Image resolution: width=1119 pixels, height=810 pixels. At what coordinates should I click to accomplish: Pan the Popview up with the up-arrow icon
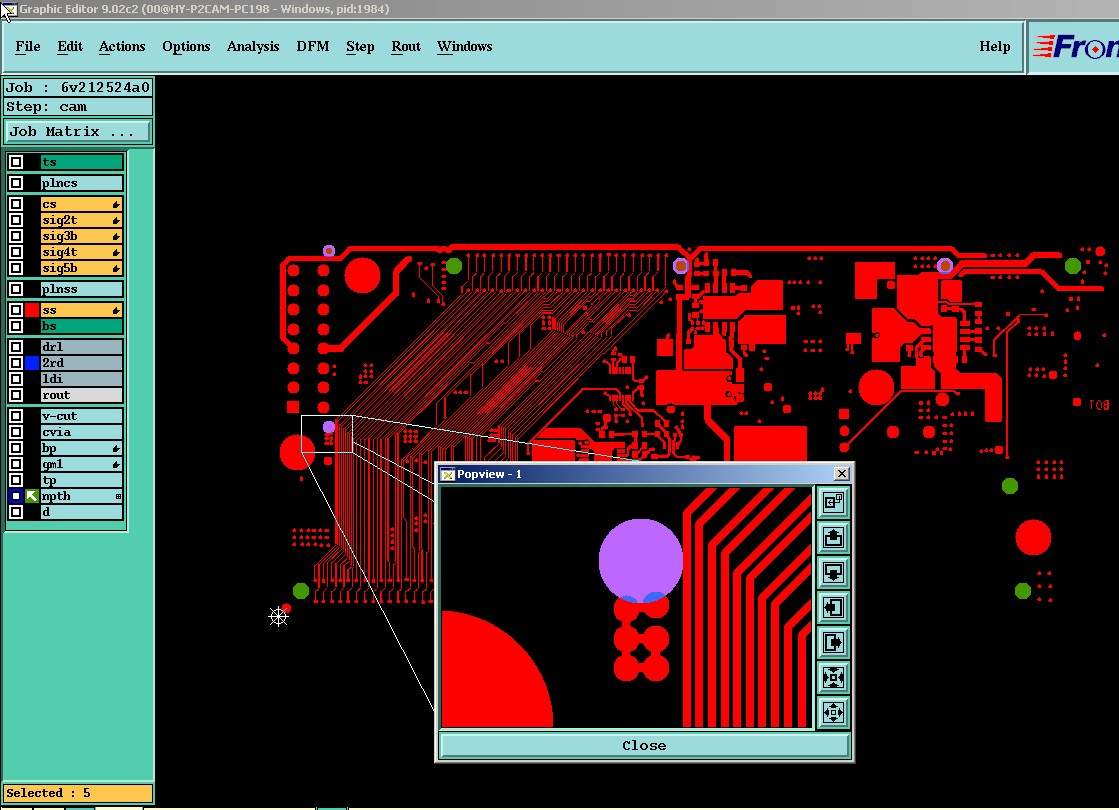click(833, 537)
